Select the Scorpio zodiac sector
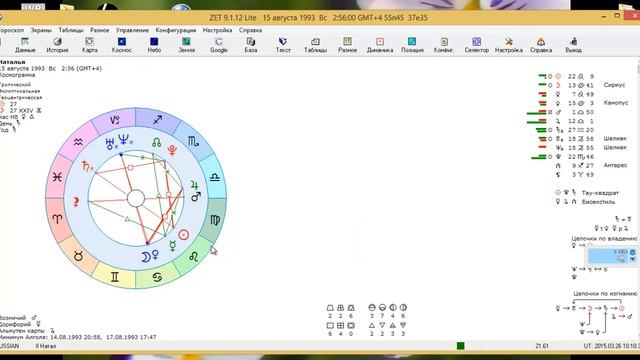Viewport: 640px width, 360px height. point(193,141)
